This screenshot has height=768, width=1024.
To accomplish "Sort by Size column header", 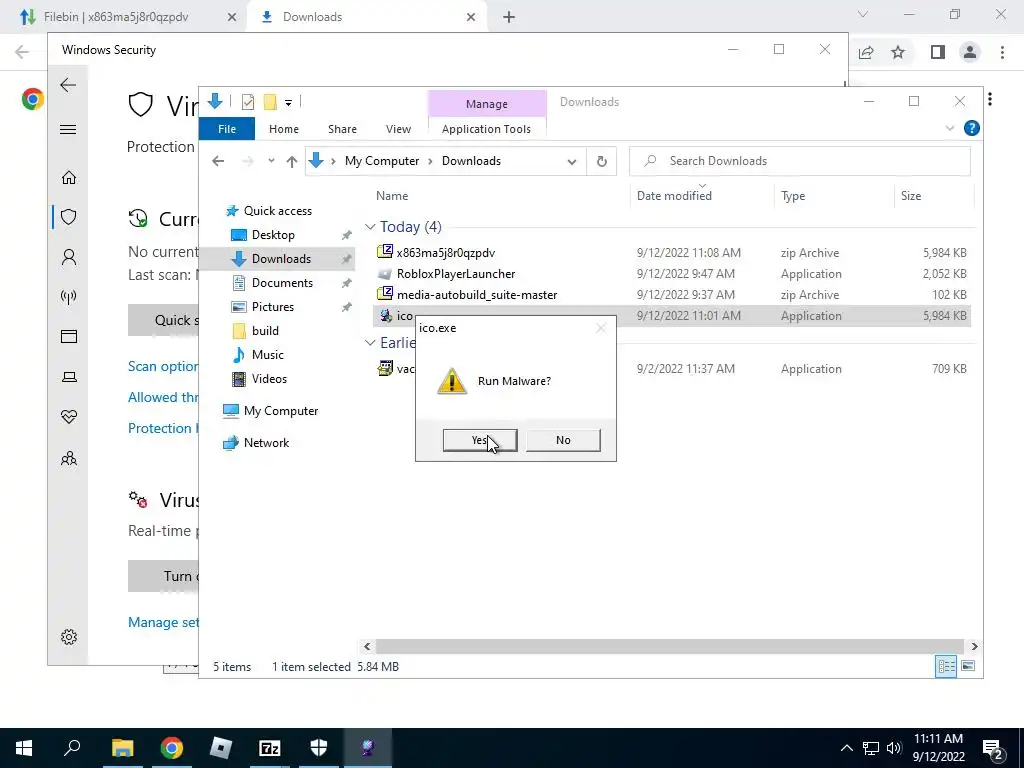I will [910, 196].
